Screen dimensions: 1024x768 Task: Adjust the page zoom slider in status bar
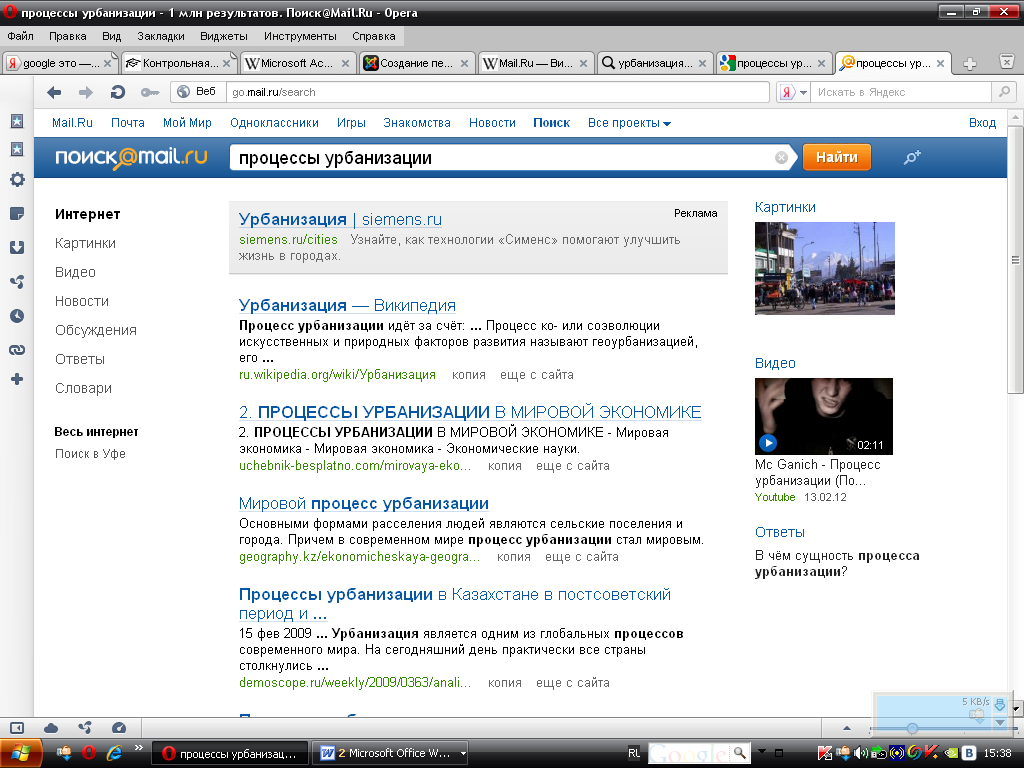[x=912, y=728]
